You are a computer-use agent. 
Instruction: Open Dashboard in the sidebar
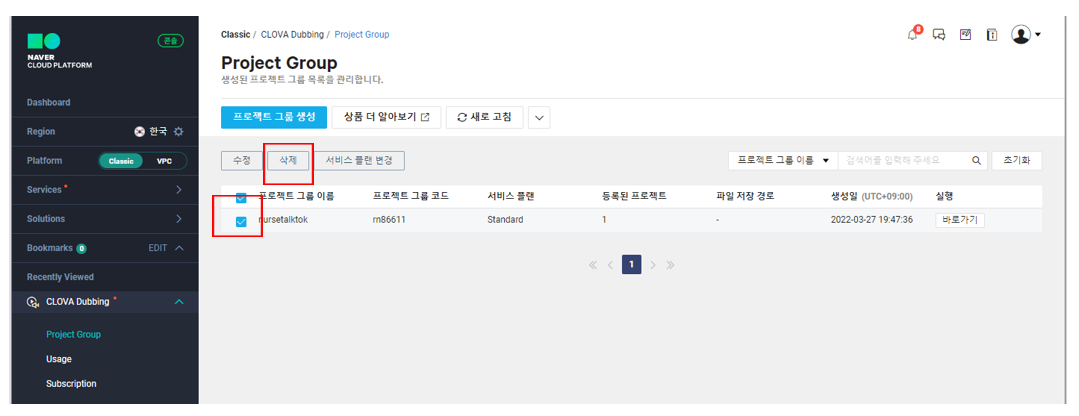point(48,102)
